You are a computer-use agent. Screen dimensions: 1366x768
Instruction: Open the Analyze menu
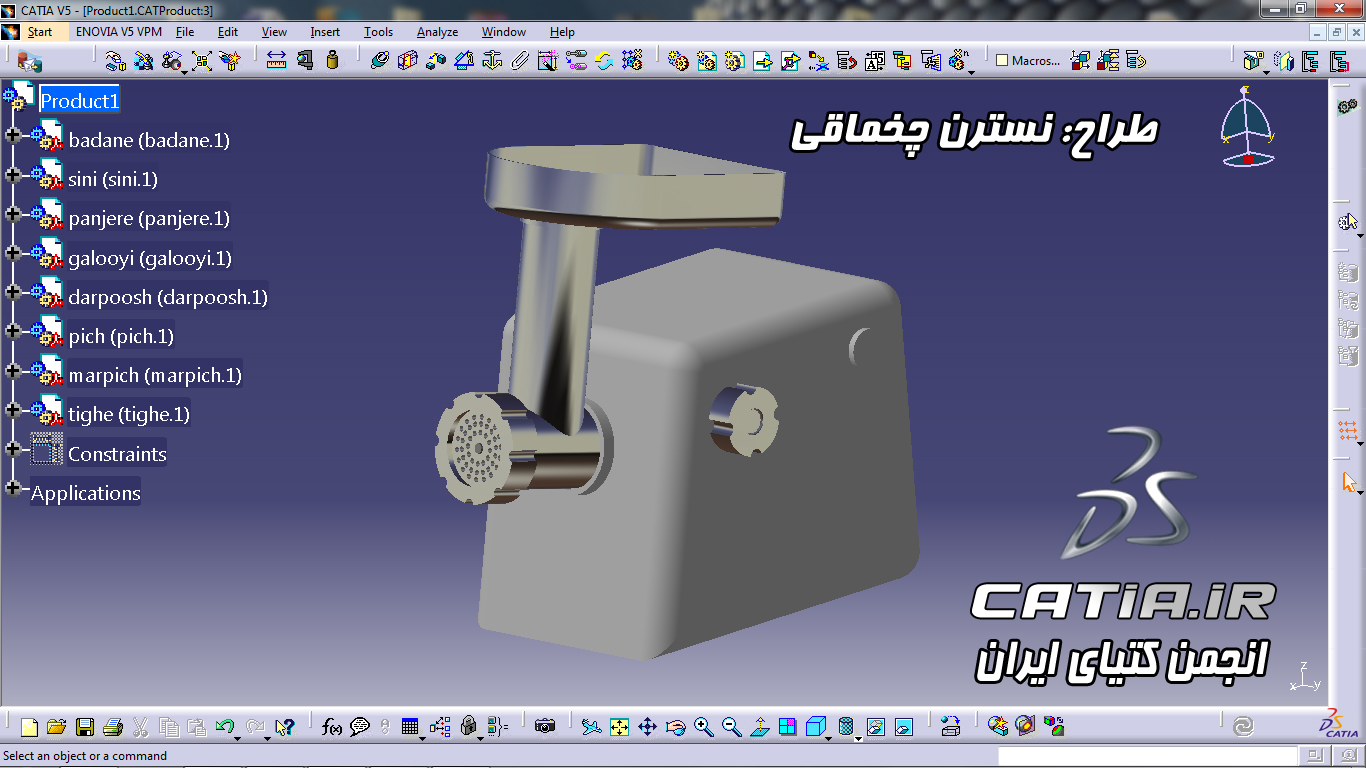click(x=437, y=32)
